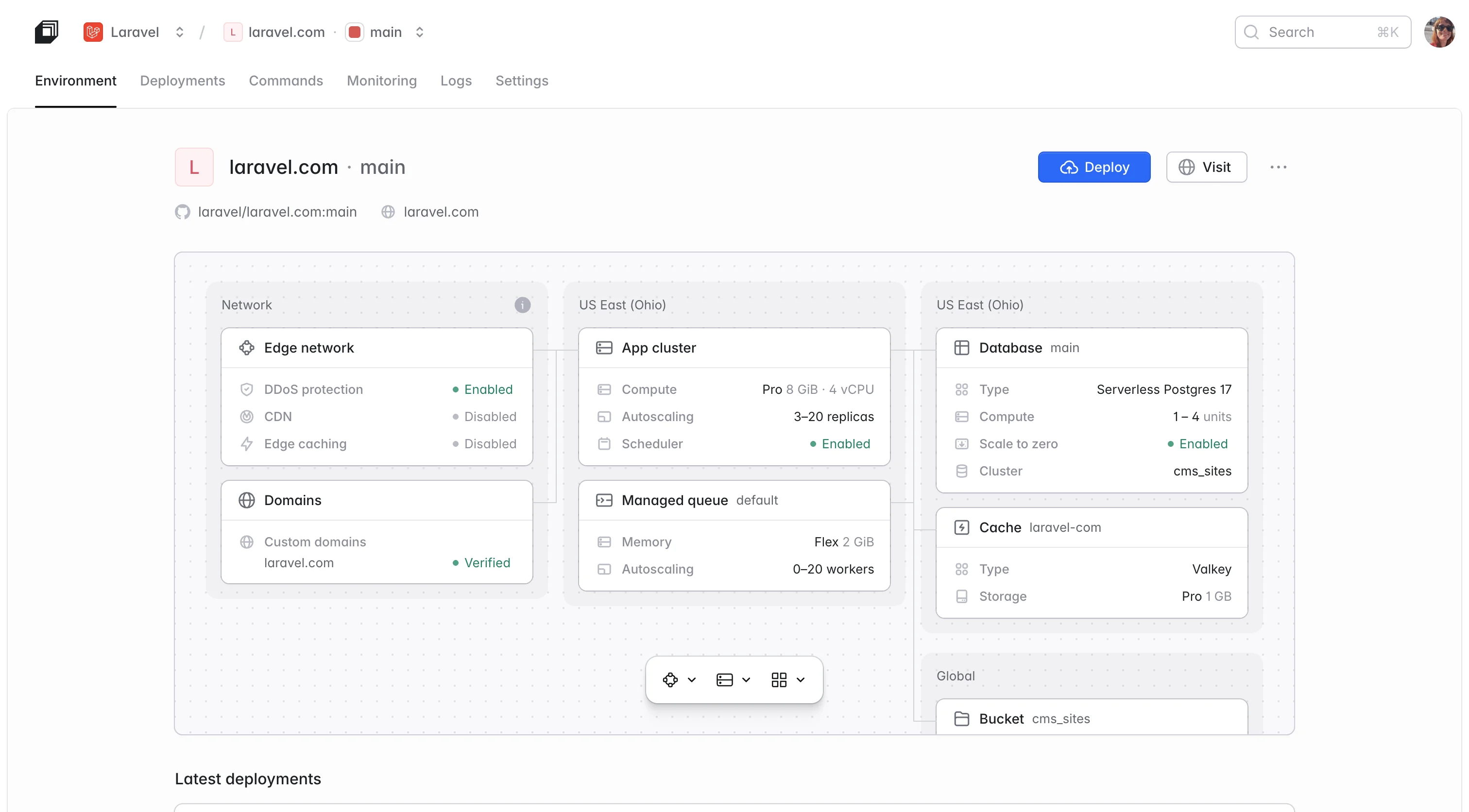Open the user avatar menu
The image size is (1469, 812).
click(1439, 32)
